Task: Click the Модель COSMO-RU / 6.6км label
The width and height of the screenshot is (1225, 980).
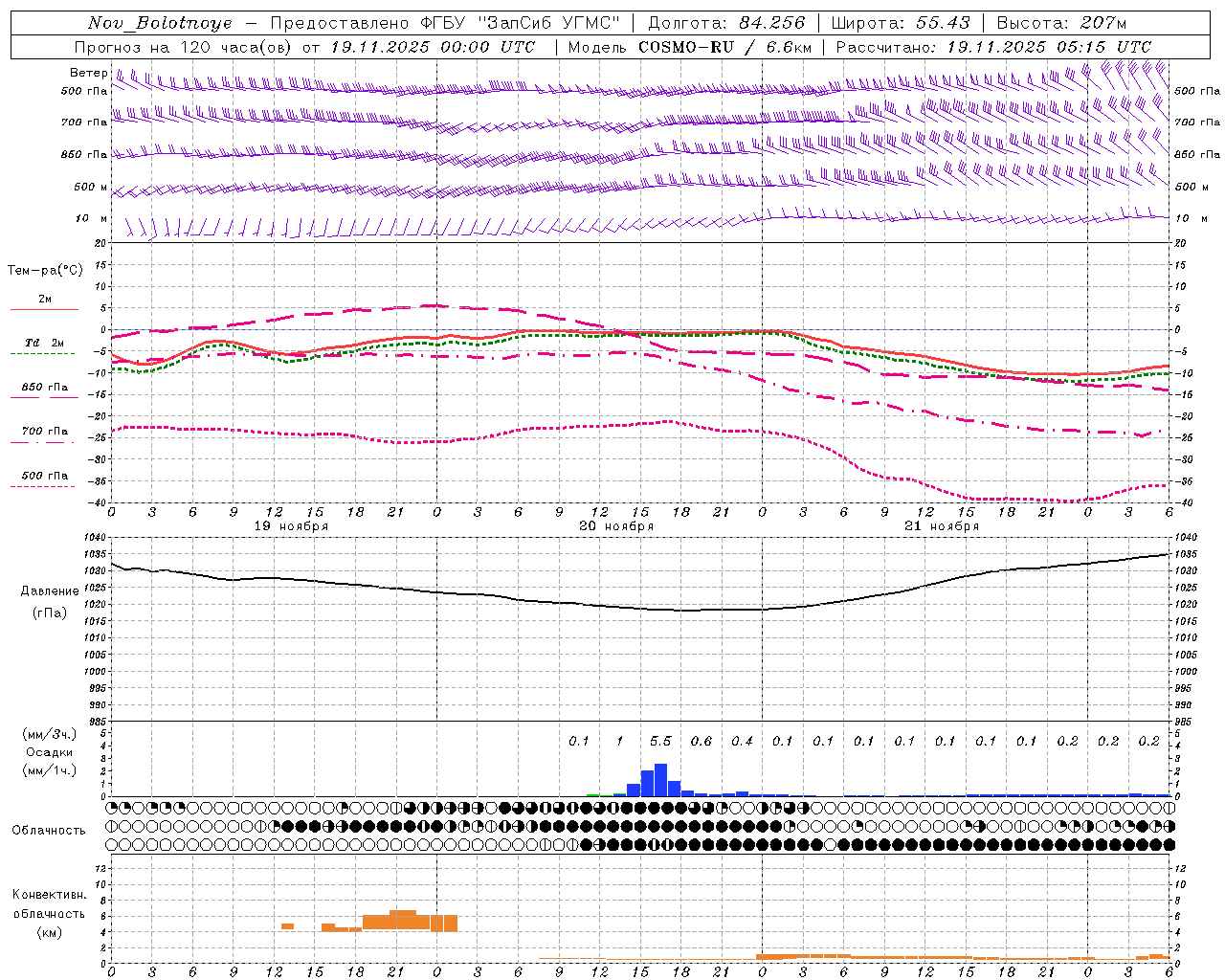Action: (689, 47)
